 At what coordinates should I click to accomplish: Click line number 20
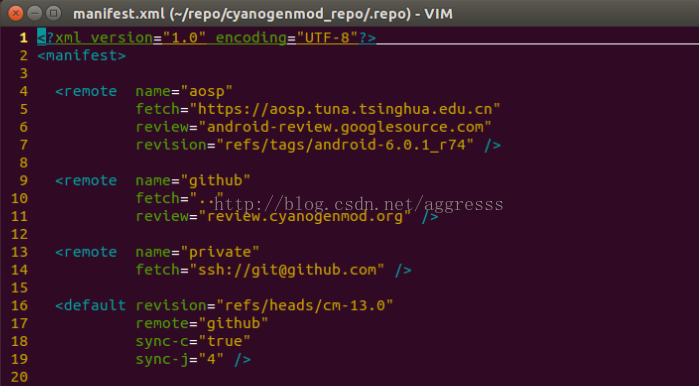click(19, 377)
